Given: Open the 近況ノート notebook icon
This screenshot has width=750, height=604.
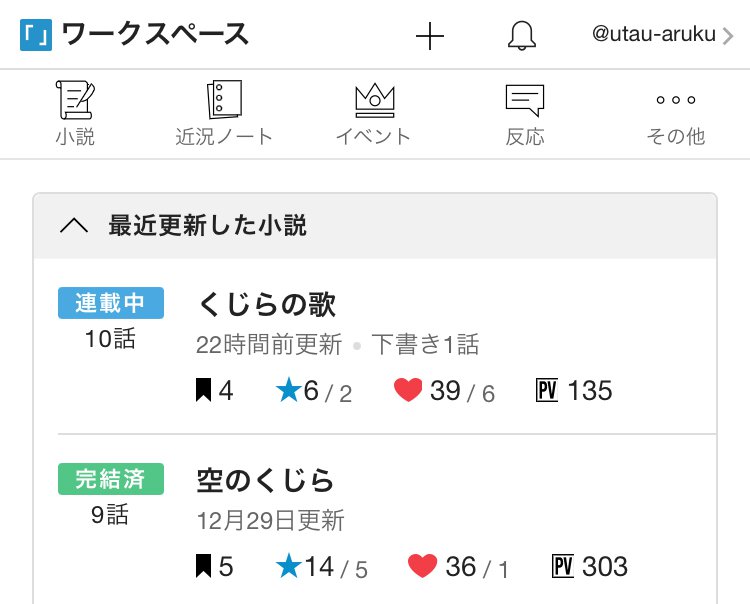Looking at the screenshot, I should click(224, 99).
